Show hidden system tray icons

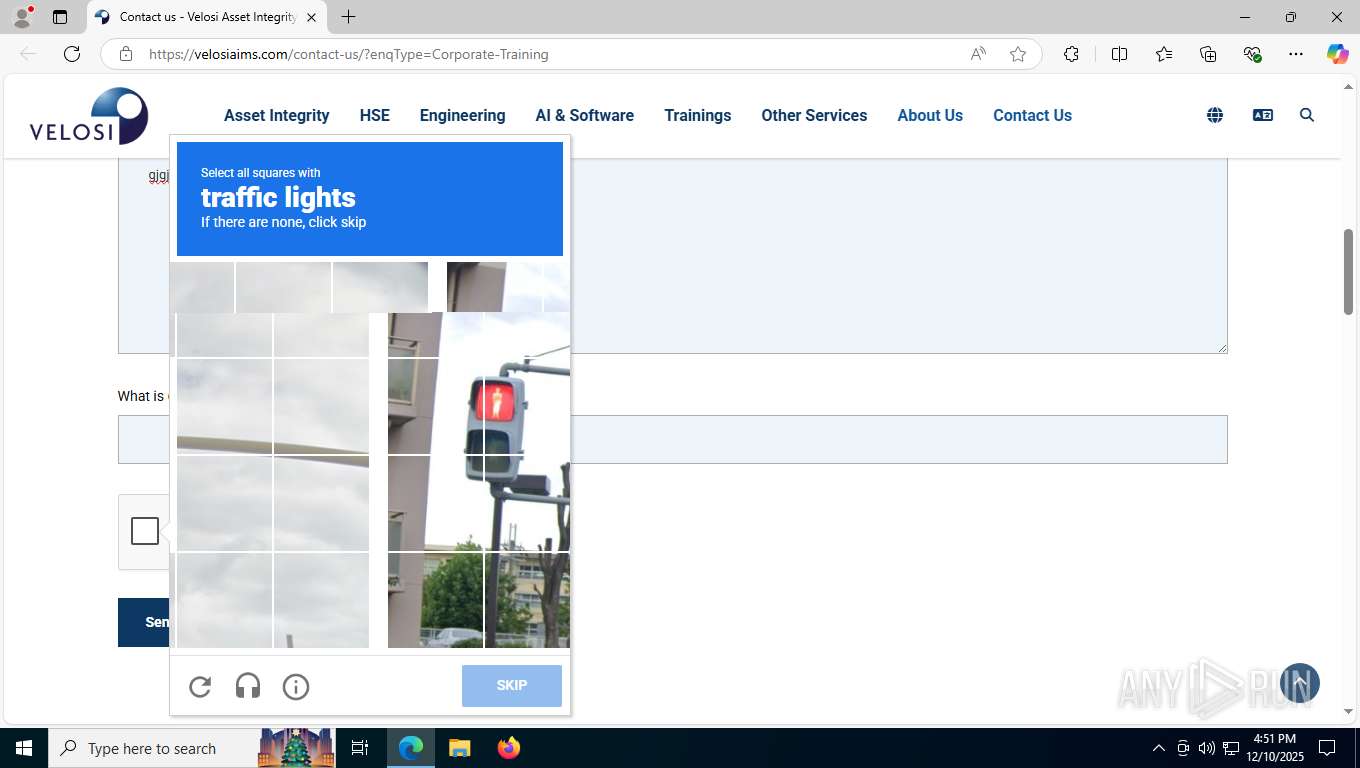click(x=1159, y=748)
